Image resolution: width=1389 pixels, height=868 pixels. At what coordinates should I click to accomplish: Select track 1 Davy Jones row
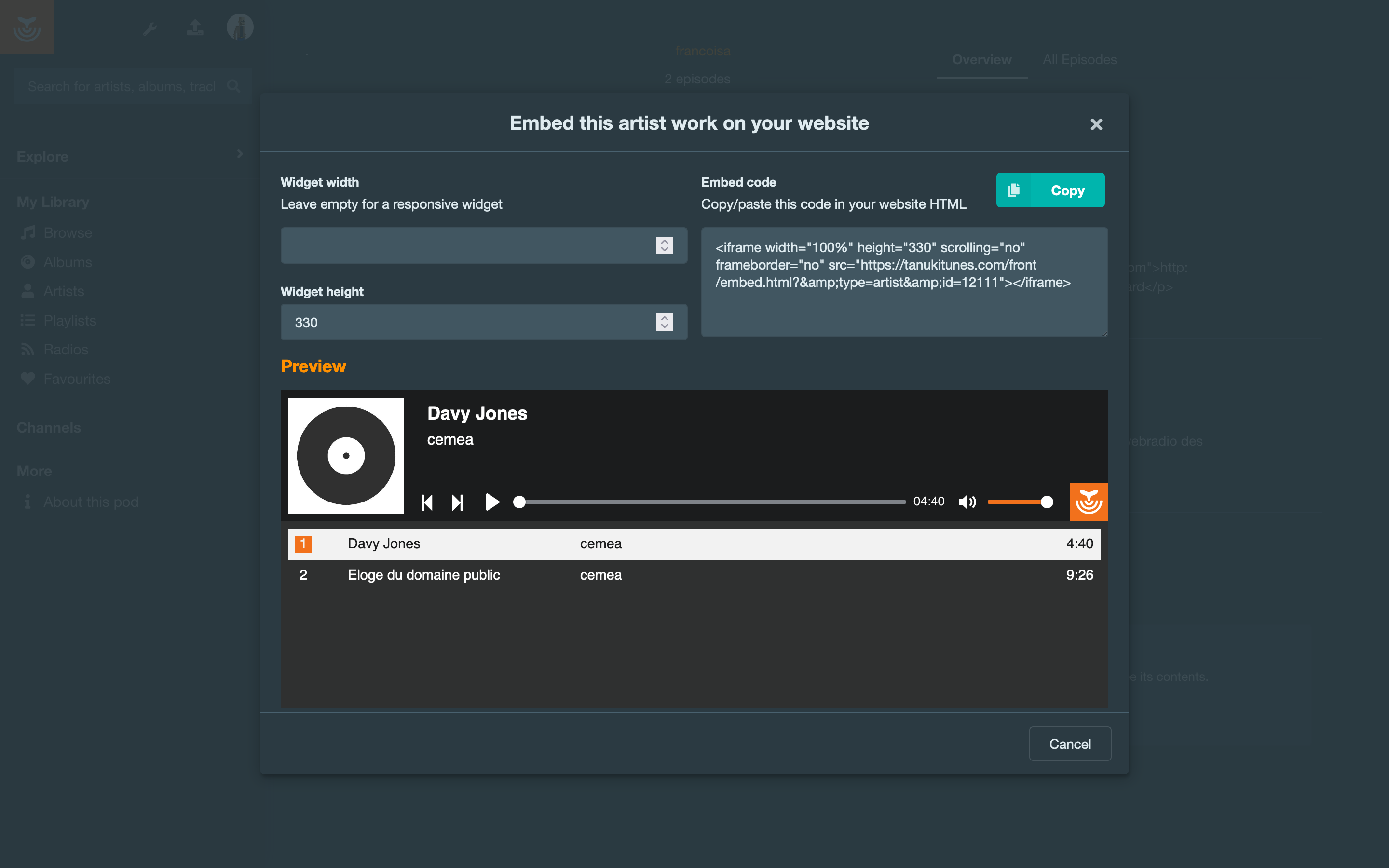point(694,543)
